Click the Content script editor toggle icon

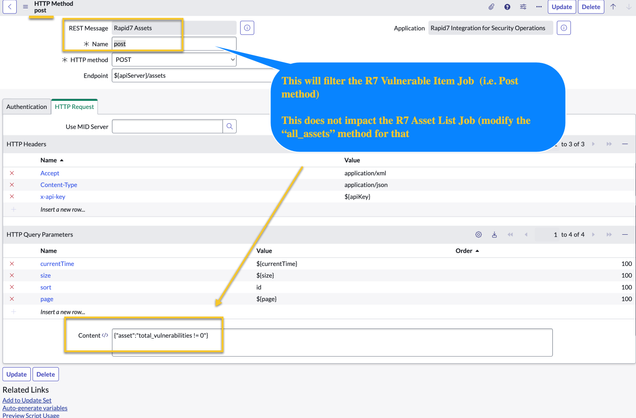105,335
